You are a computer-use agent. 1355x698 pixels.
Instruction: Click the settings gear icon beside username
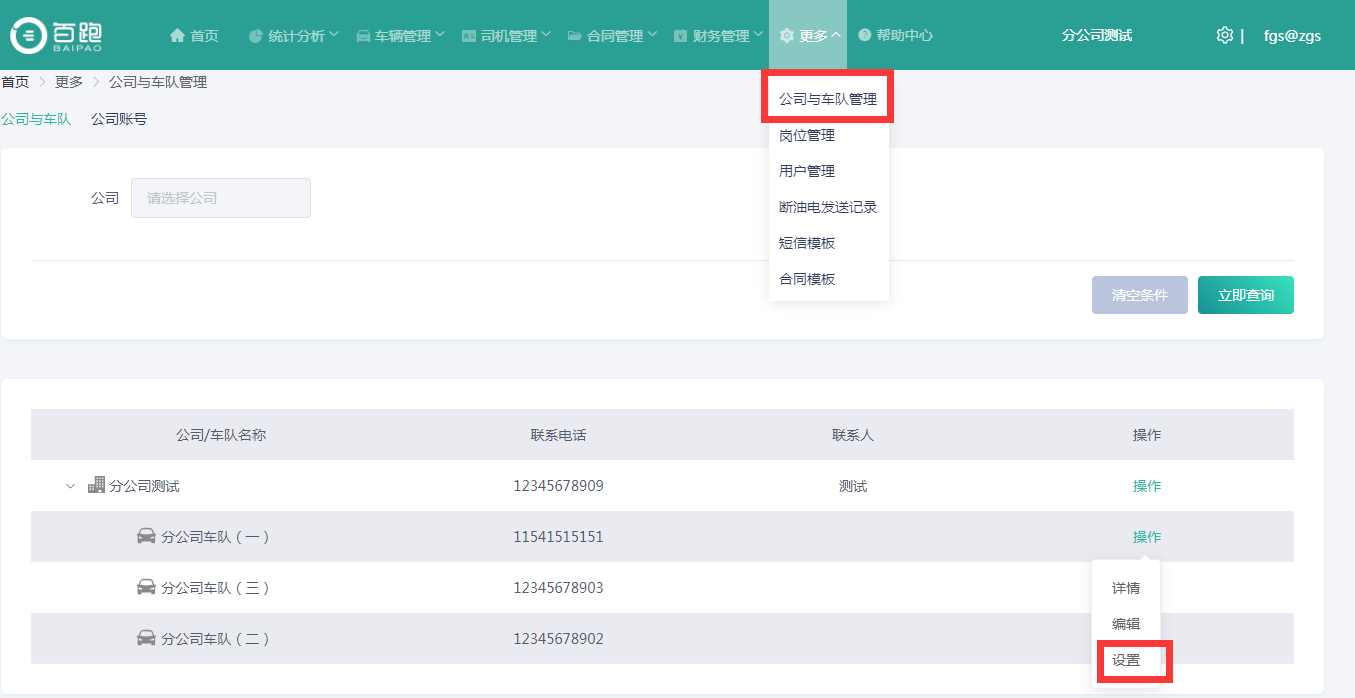[x=1224, y=35]
